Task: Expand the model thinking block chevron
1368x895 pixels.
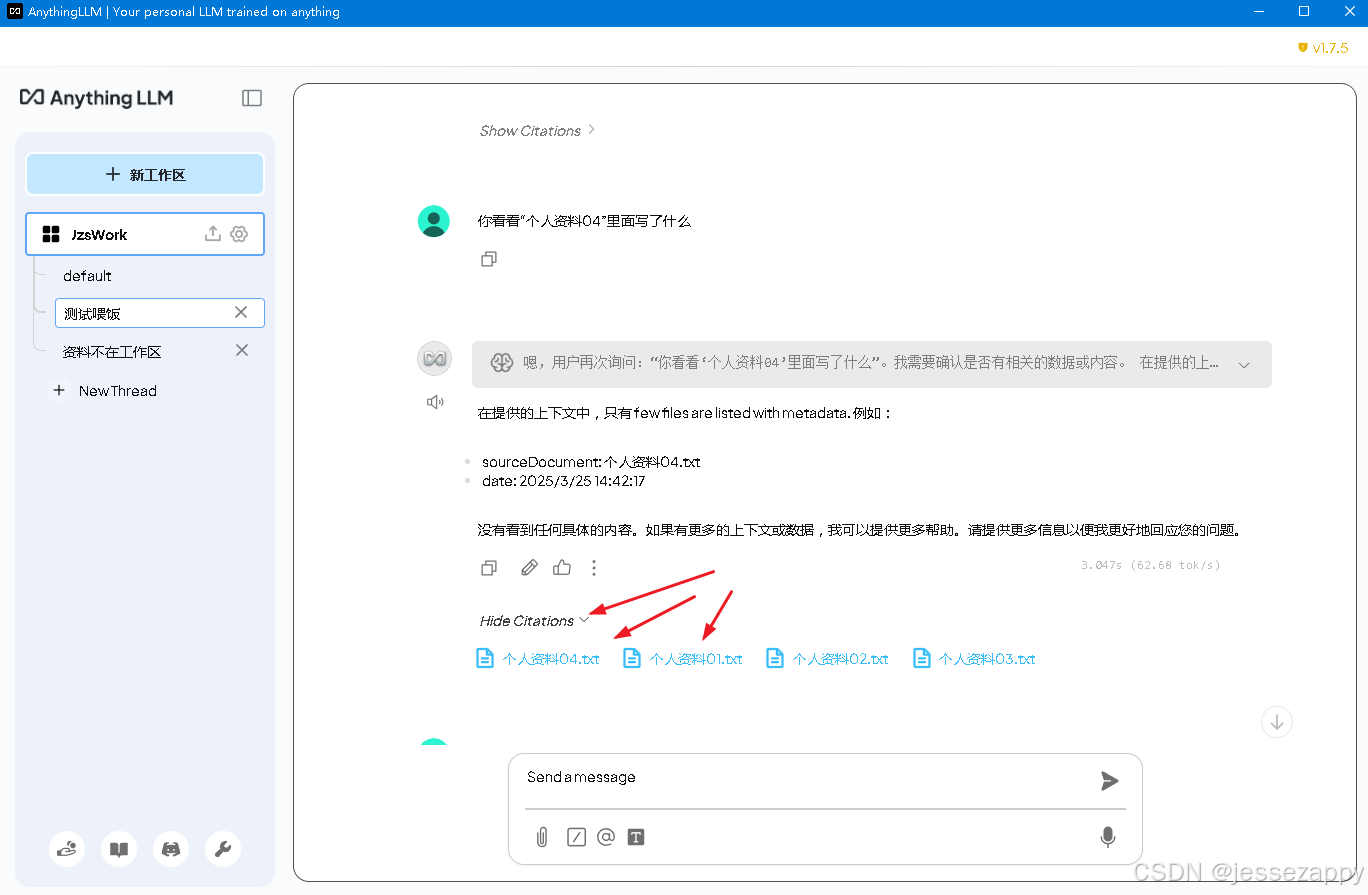Action: (1244, 365)
